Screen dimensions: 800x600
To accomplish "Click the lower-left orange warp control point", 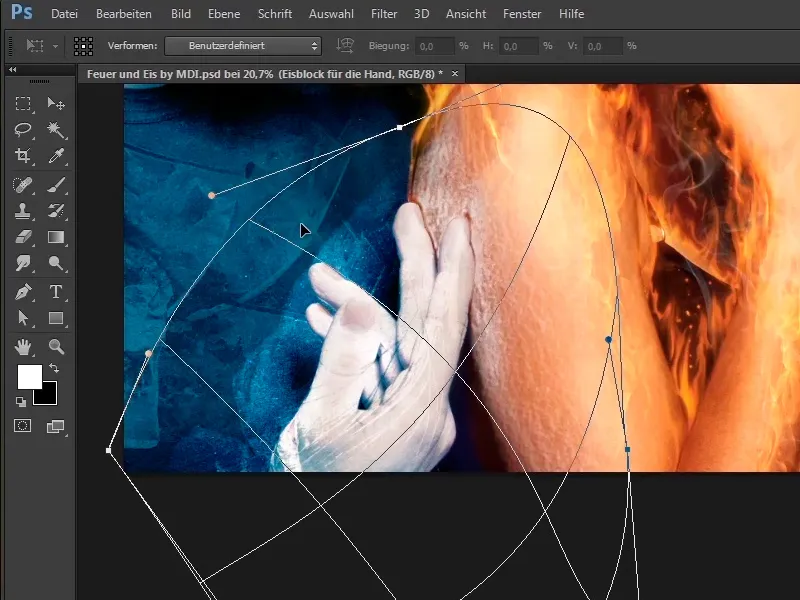I will (x=148, y=353).
